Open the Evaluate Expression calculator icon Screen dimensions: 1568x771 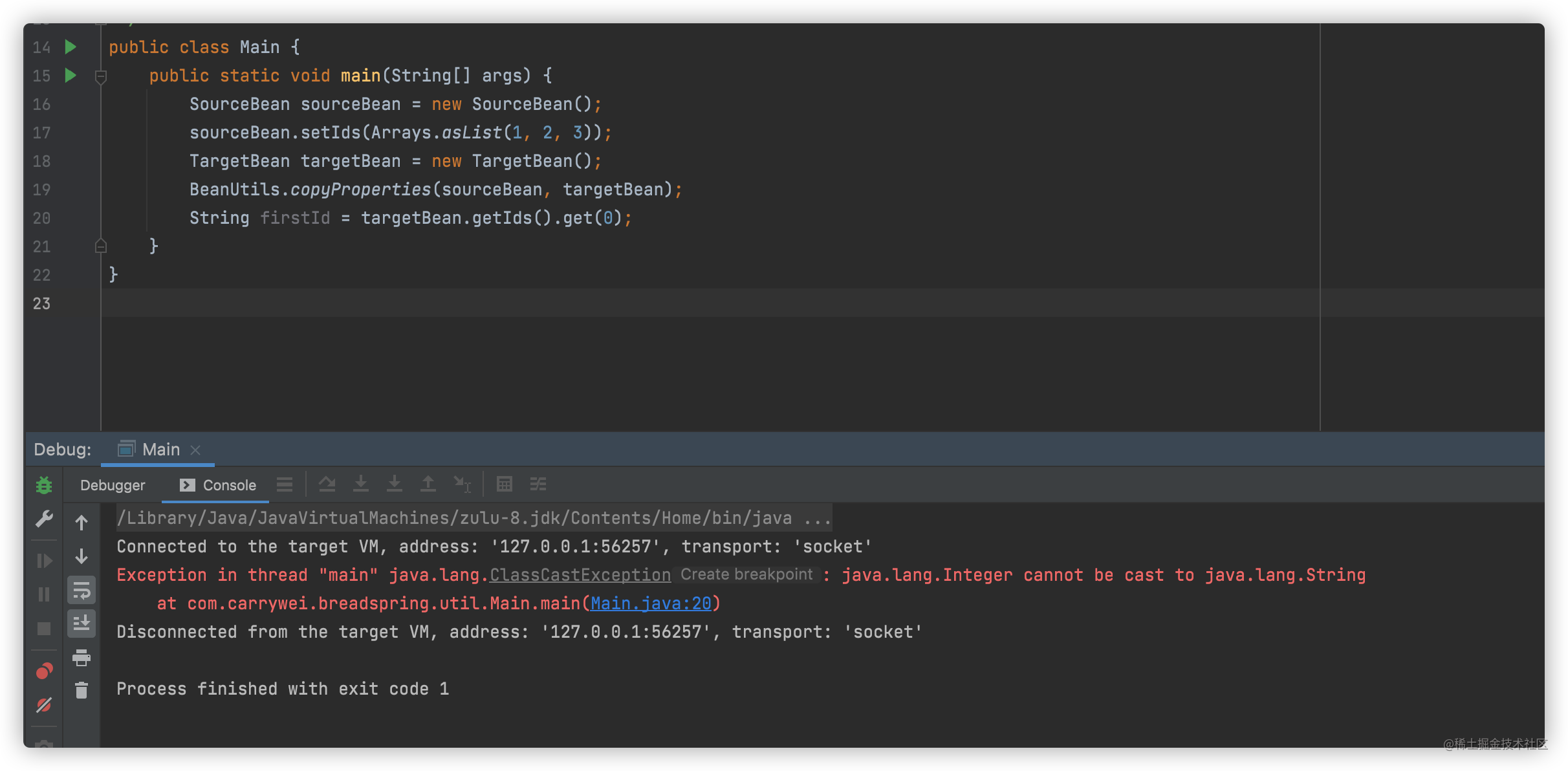click(x=505, y=484)
